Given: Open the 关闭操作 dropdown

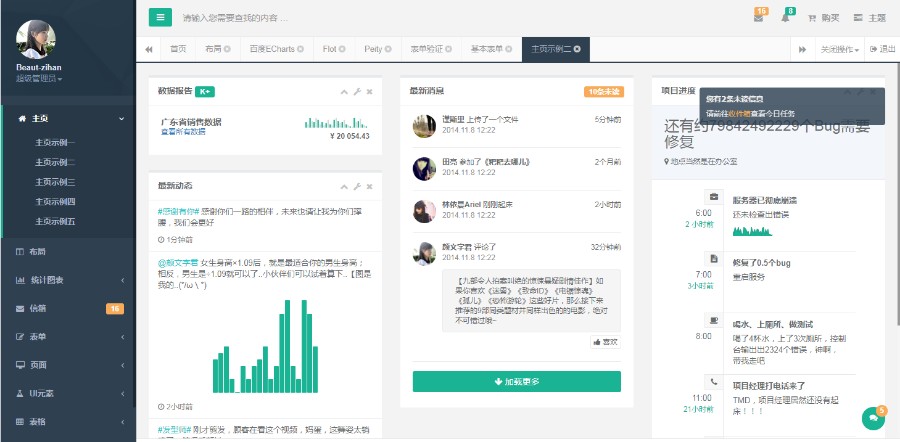Looking at the screenshot, I should click(x=840, y=49).
